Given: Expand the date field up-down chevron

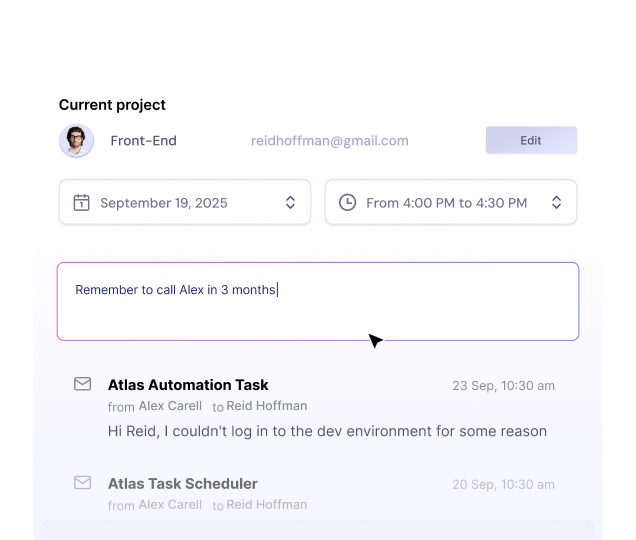Looking at the screenshot, I should [290, 203].
